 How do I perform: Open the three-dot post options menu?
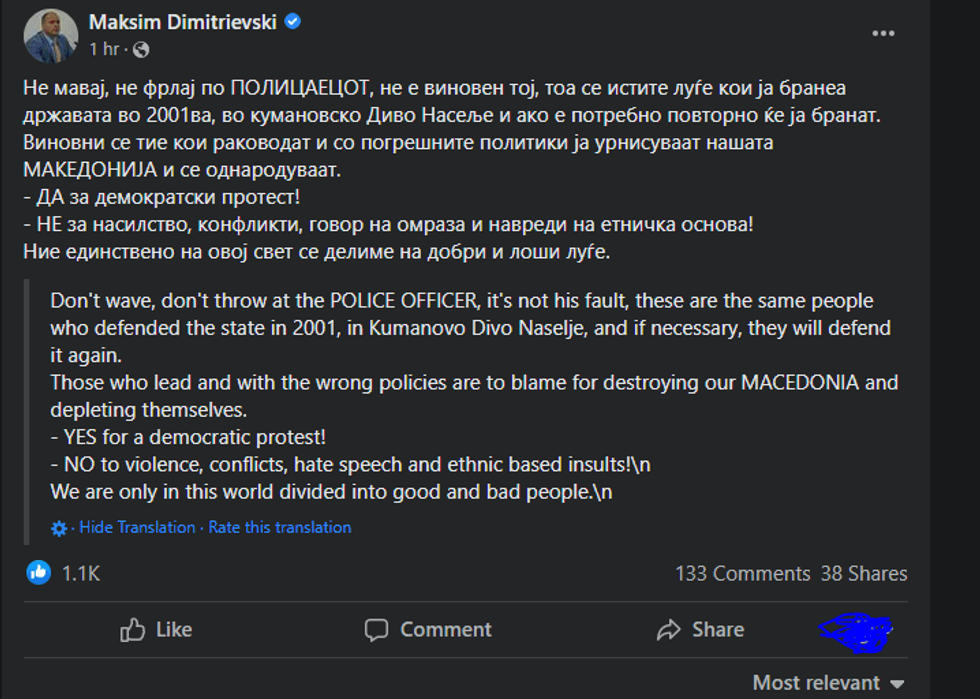(883, 33)
